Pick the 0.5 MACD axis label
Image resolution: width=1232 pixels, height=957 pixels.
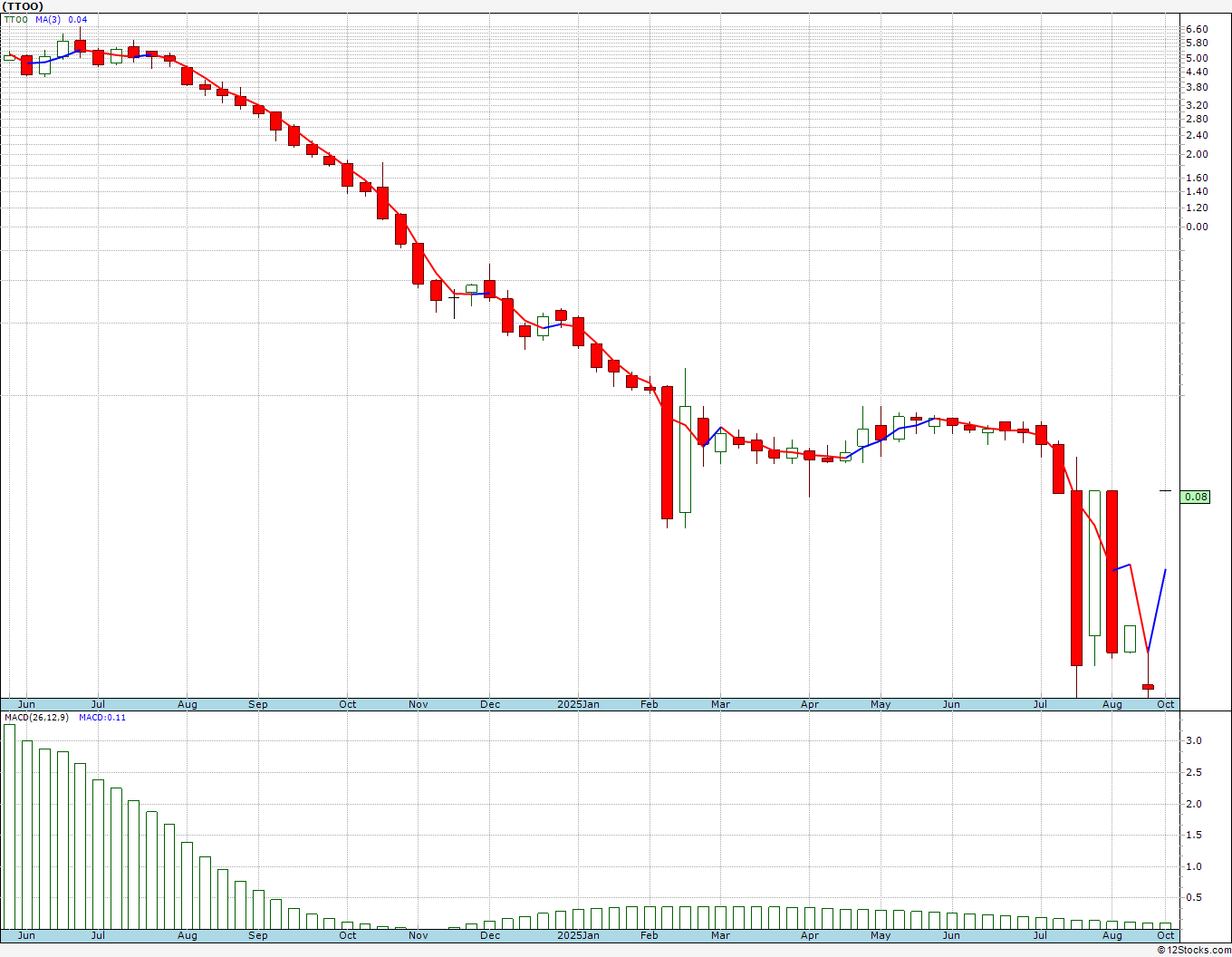[x=1194, y=898]
